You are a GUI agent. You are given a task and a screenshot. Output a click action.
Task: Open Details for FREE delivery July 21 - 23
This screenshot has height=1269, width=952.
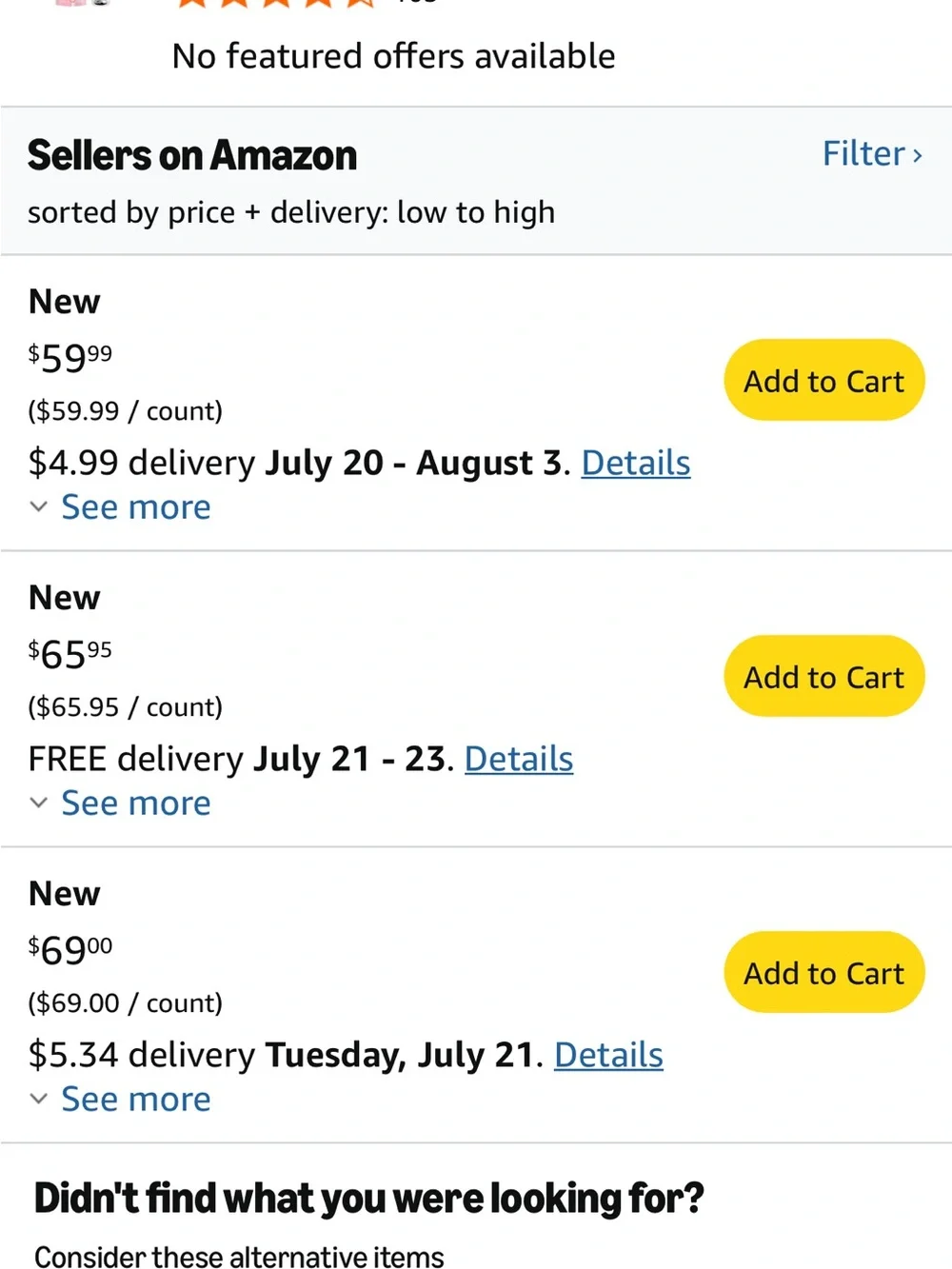(x=519, y=759)
